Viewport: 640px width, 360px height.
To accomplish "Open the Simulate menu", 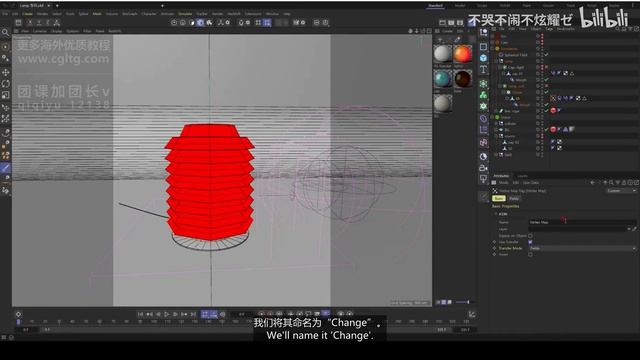I will [x=185, y=13].
